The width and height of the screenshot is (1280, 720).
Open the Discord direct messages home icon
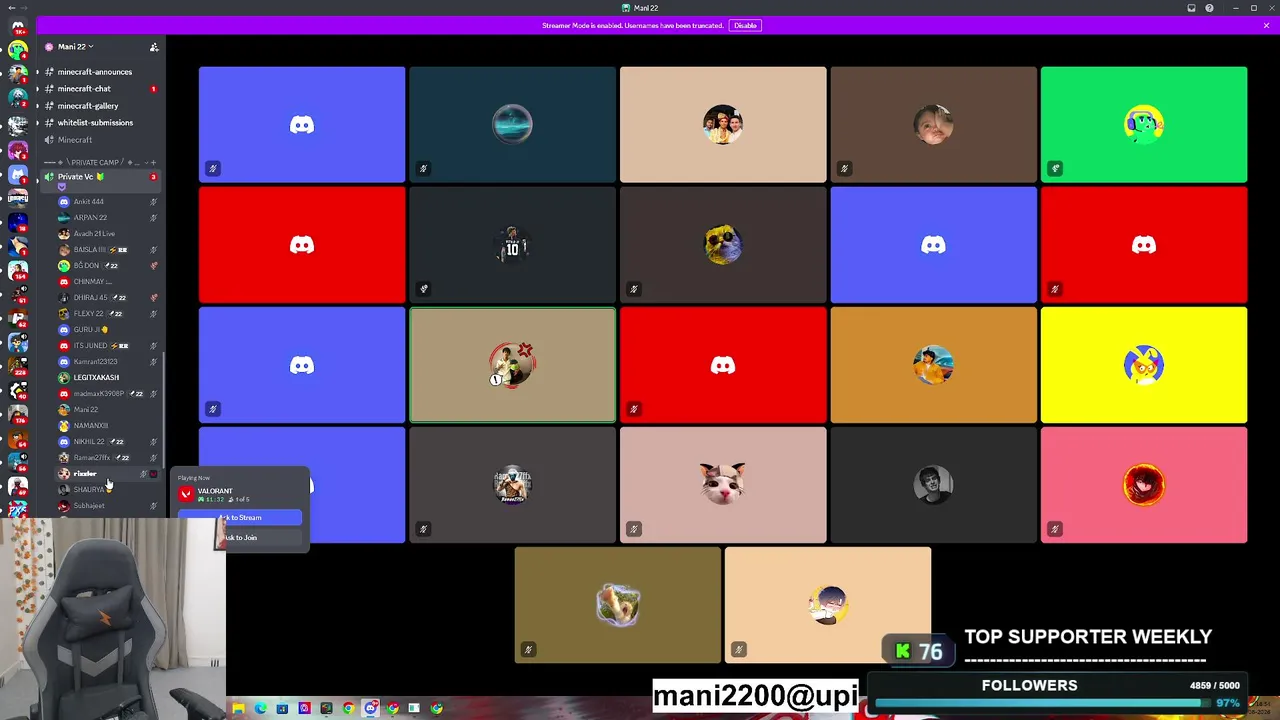(18, 27)
